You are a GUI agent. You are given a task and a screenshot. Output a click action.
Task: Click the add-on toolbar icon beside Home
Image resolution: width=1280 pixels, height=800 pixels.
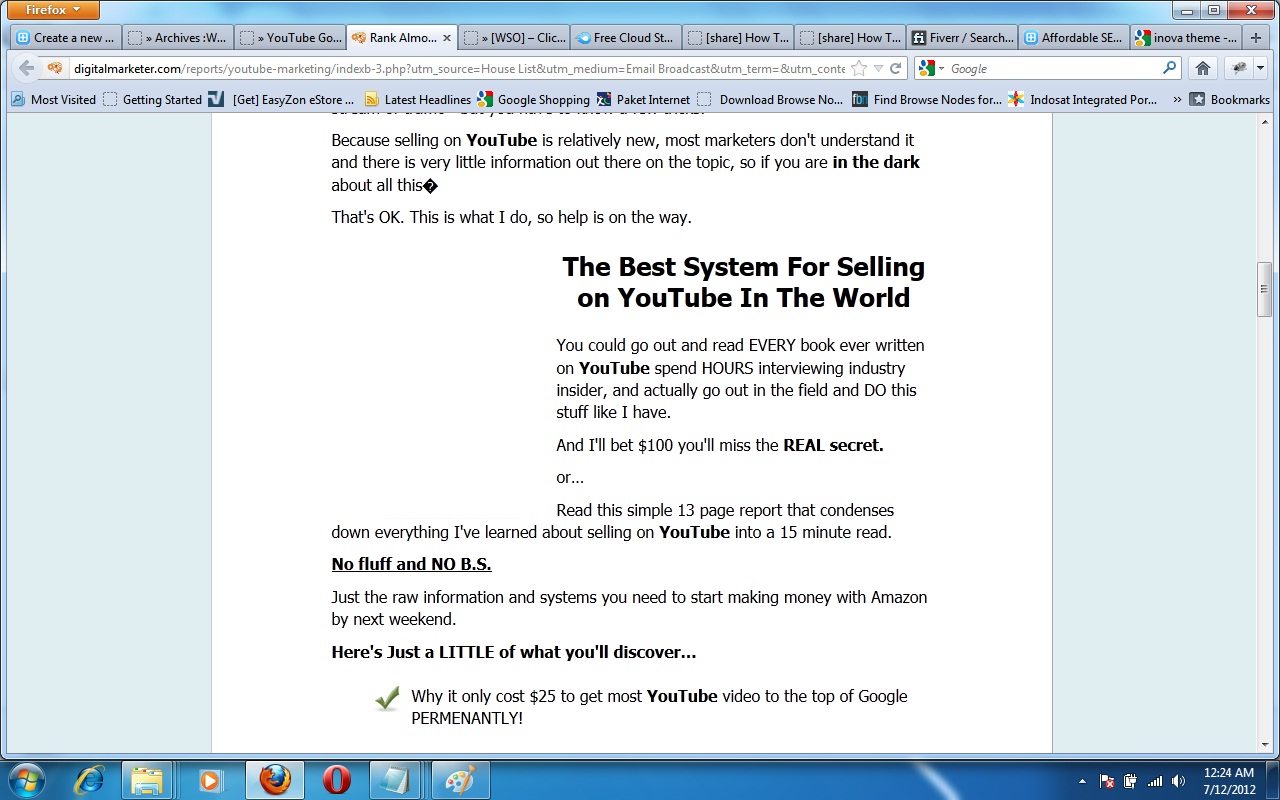click(x=1240, y=69)
